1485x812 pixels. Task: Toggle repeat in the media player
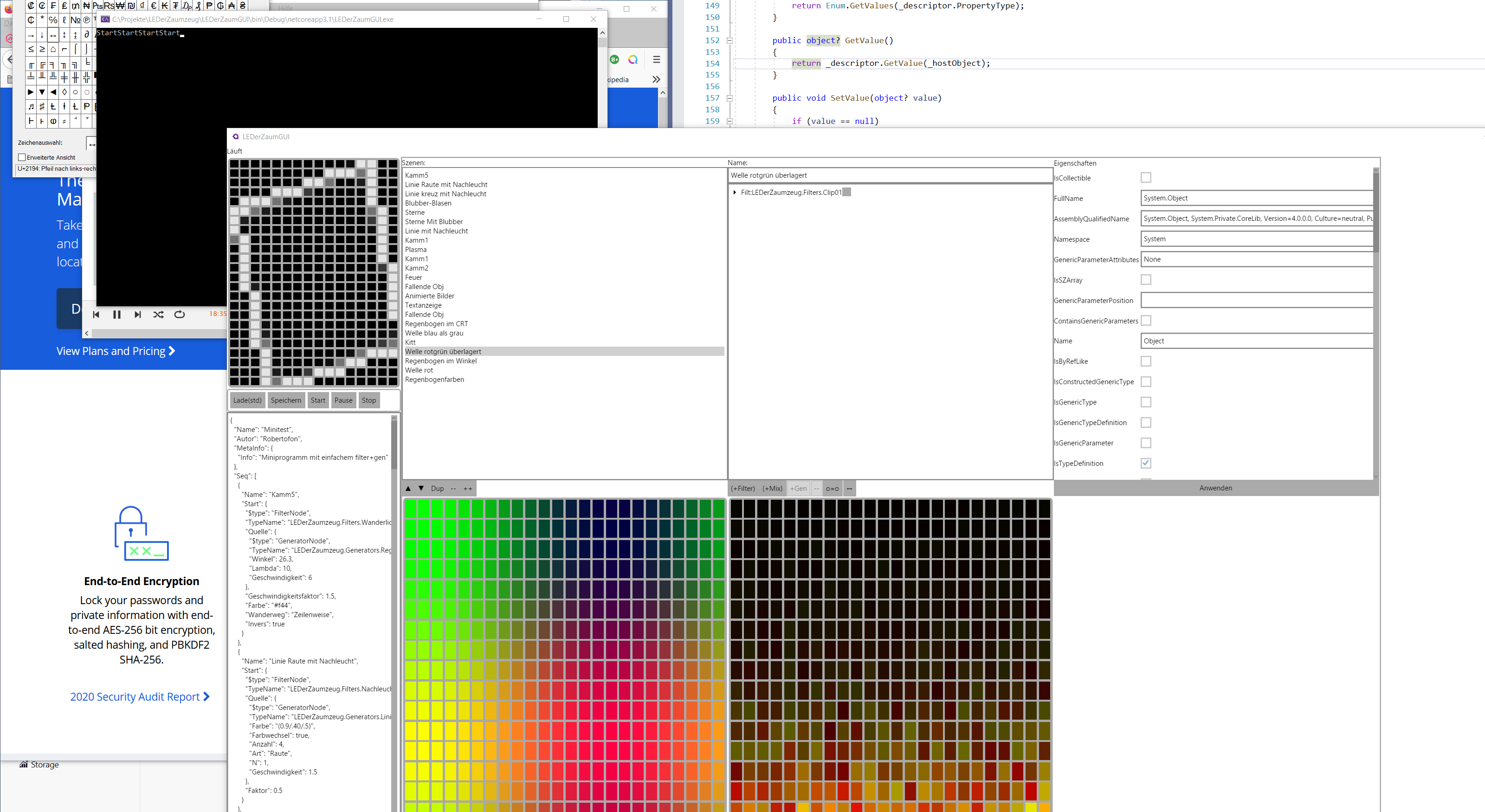point(179,315)
